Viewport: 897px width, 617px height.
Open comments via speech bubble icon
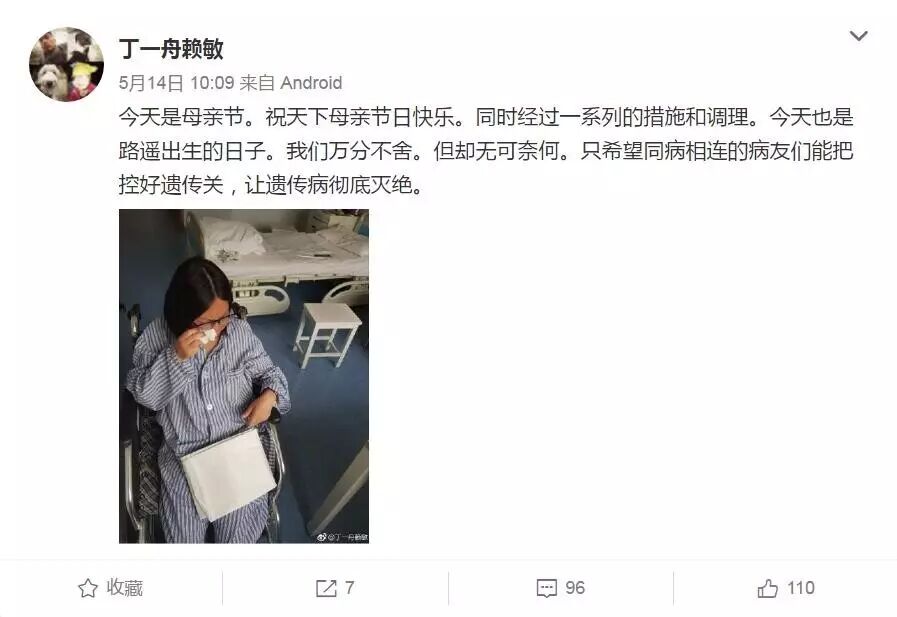[546, 588]
